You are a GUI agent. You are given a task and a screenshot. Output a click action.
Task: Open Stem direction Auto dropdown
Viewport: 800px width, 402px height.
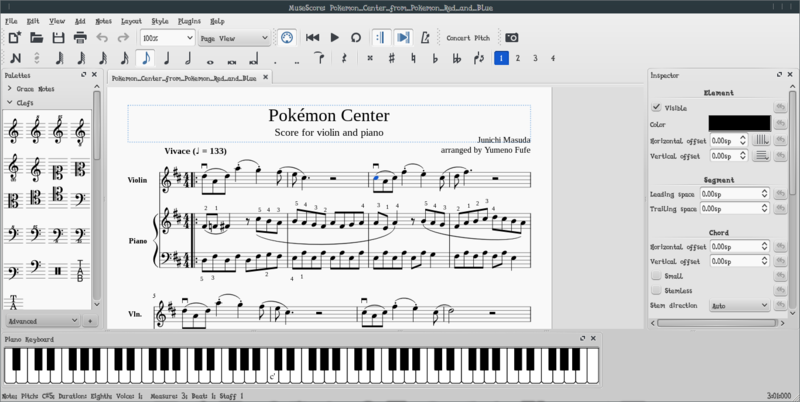[x=739, y=306]
